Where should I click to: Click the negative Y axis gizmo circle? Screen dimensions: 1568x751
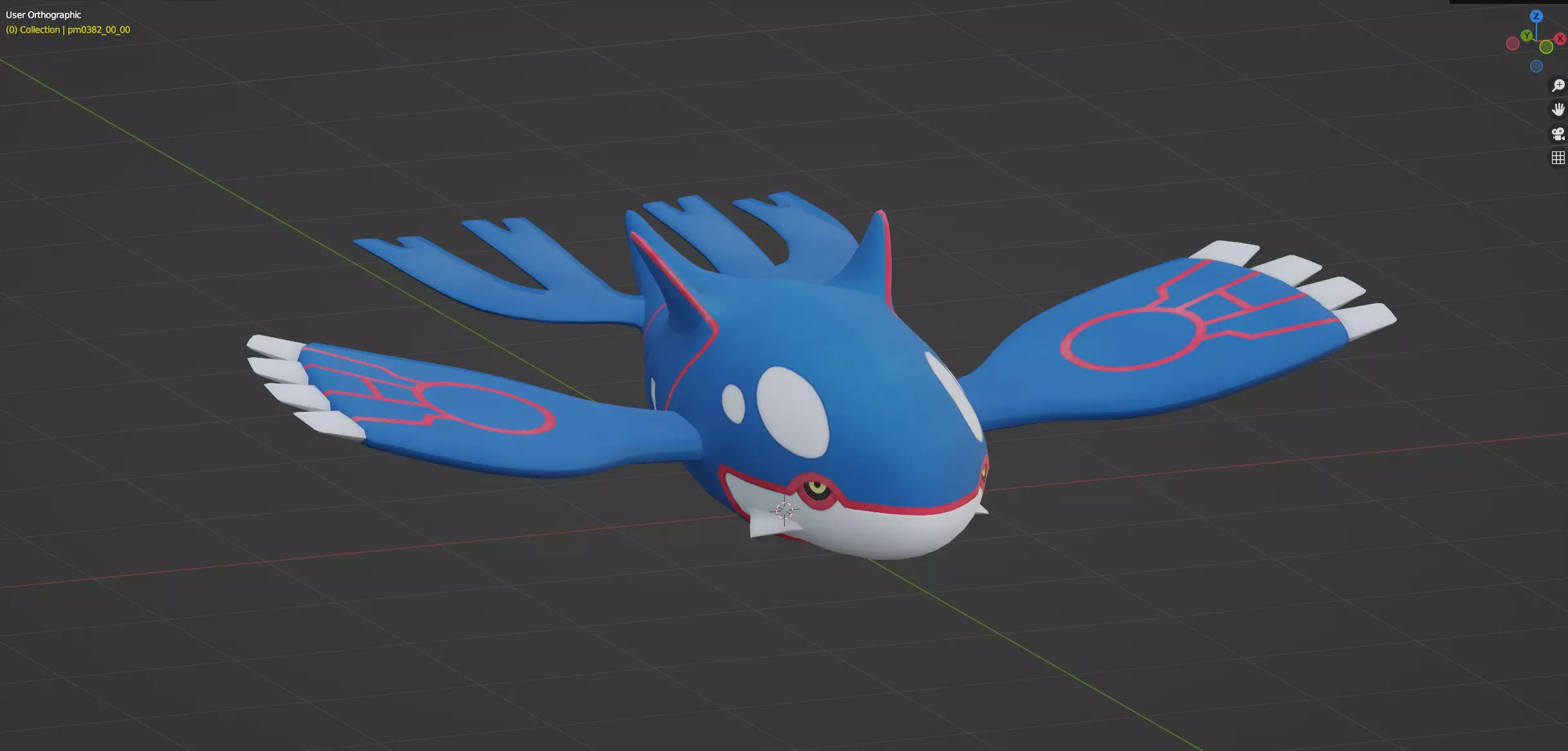1546,47
